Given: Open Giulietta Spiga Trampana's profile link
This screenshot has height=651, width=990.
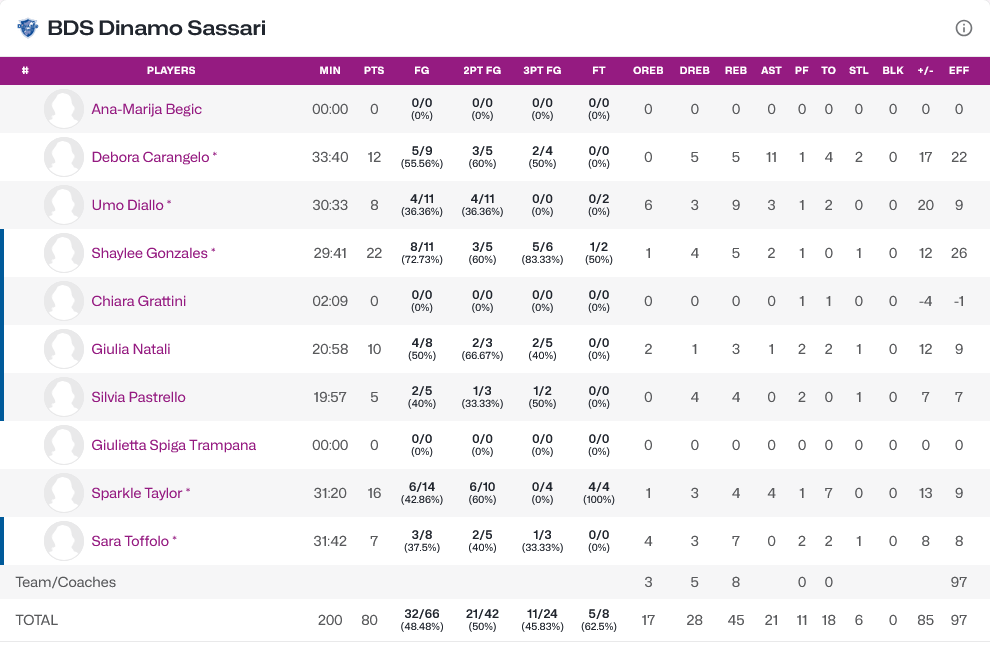Looking at the screenshot, I should tap(173, 445).
